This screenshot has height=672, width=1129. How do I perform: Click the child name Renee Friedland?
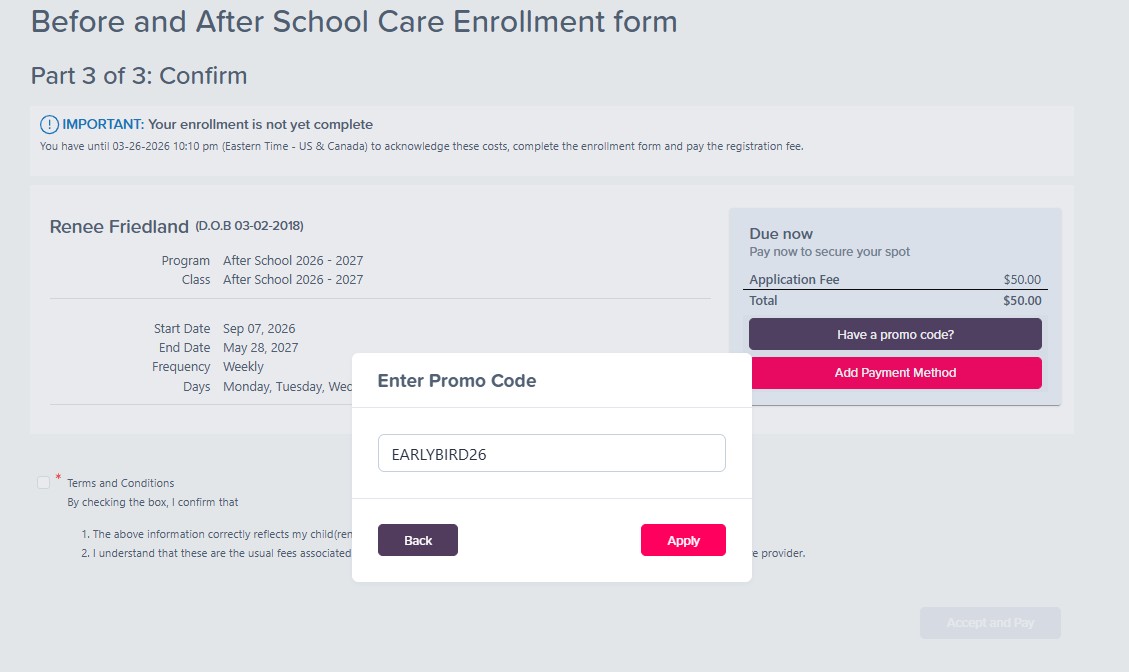tap(119, 226)
